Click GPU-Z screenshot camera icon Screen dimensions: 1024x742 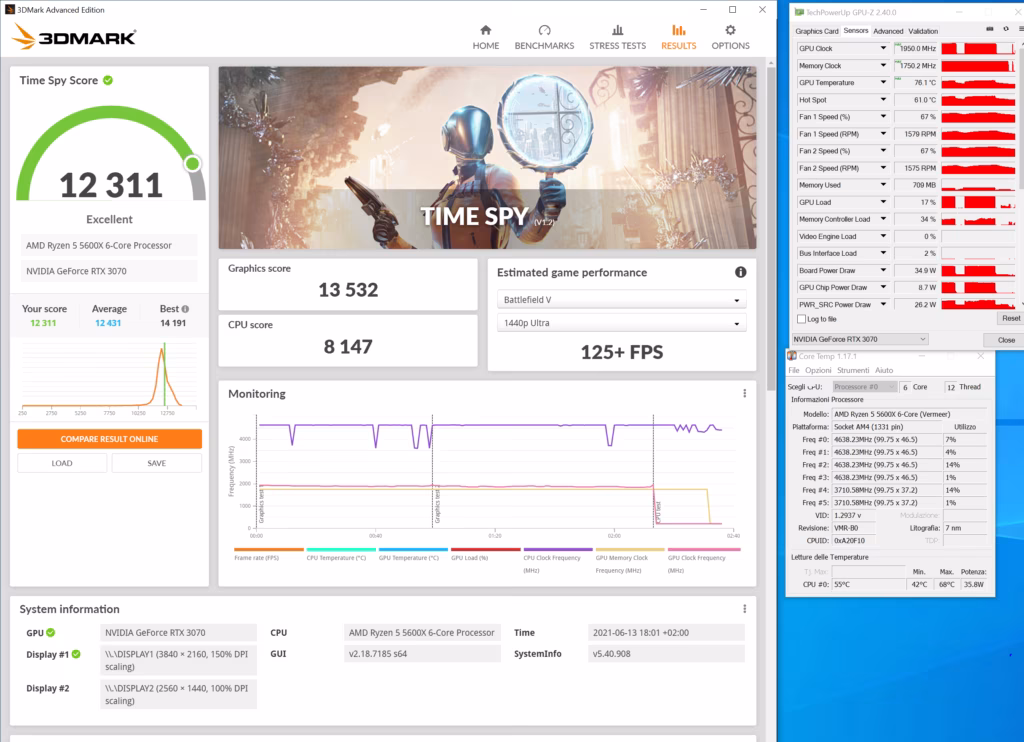tap(989, 29)
